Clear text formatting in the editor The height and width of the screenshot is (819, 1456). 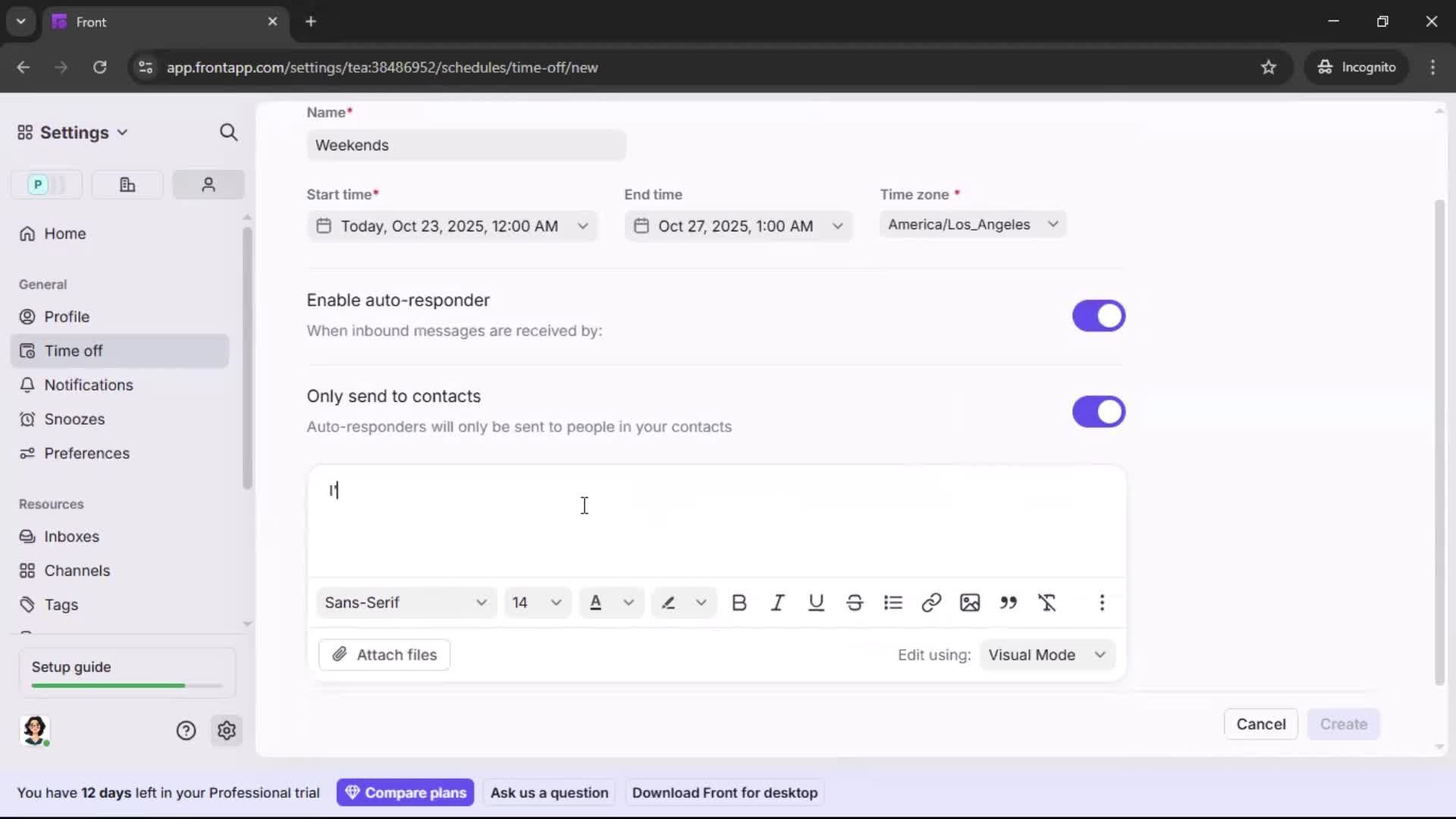click(1048, 602)
